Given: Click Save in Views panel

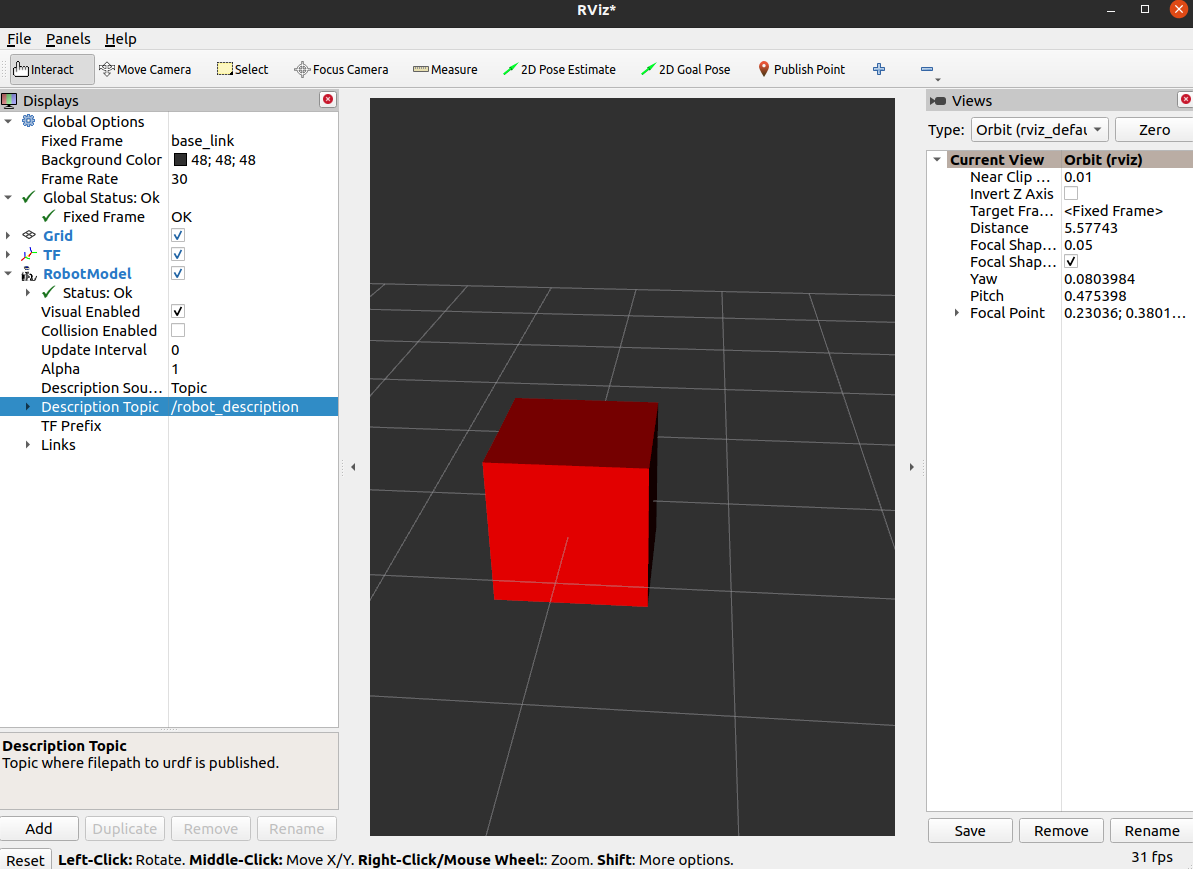Looking at the screenshot, I should click(970, 831).
